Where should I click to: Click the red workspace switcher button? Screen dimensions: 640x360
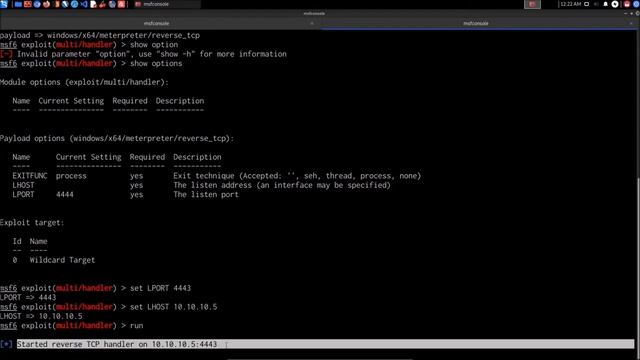pyautogui.click(x=532, y=4)
